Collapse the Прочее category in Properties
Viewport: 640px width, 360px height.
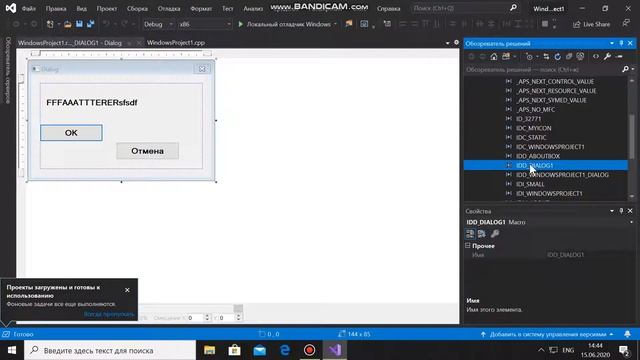[468, 246]
